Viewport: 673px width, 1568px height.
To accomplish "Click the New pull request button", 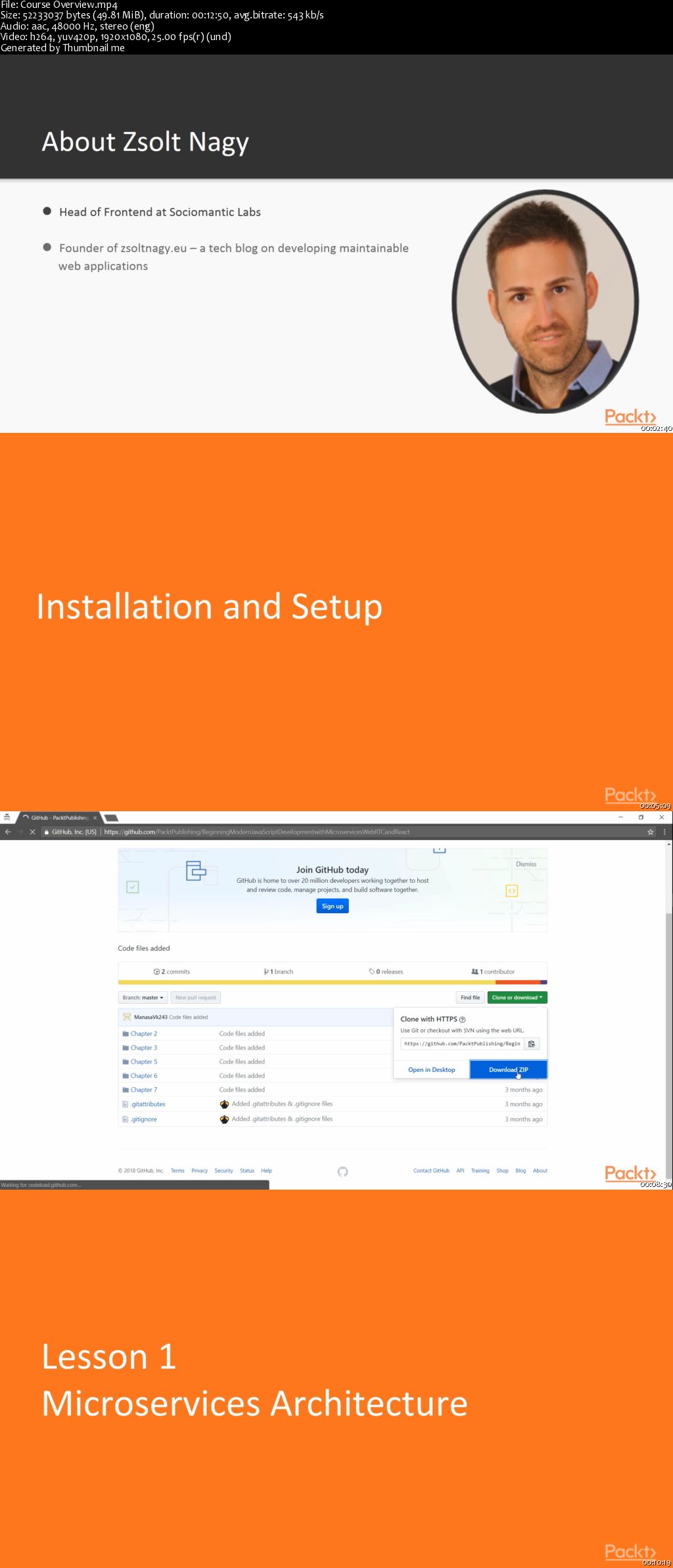I will 196,997.
